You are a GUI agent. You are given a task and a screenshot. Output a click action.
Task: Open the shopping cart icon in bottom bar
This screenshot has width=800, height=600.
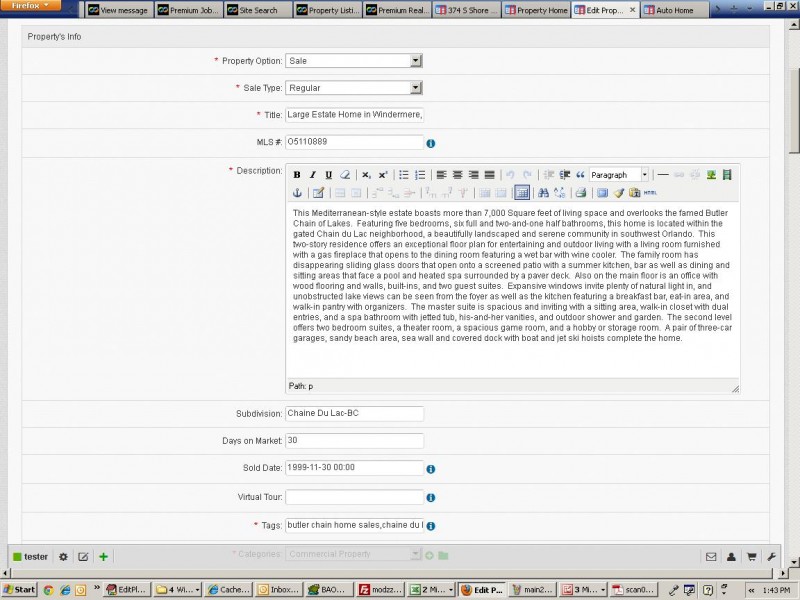751,557
